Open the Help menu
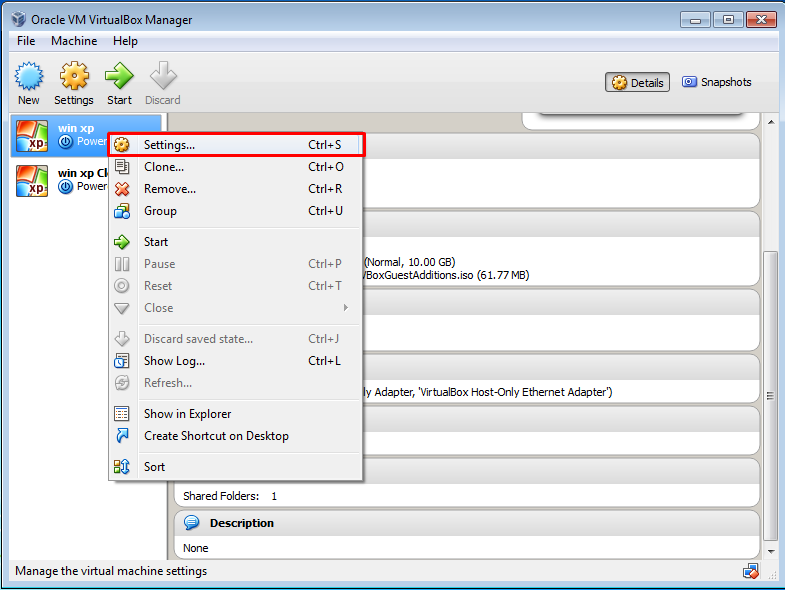785x590 pixels. click(125, 41)
